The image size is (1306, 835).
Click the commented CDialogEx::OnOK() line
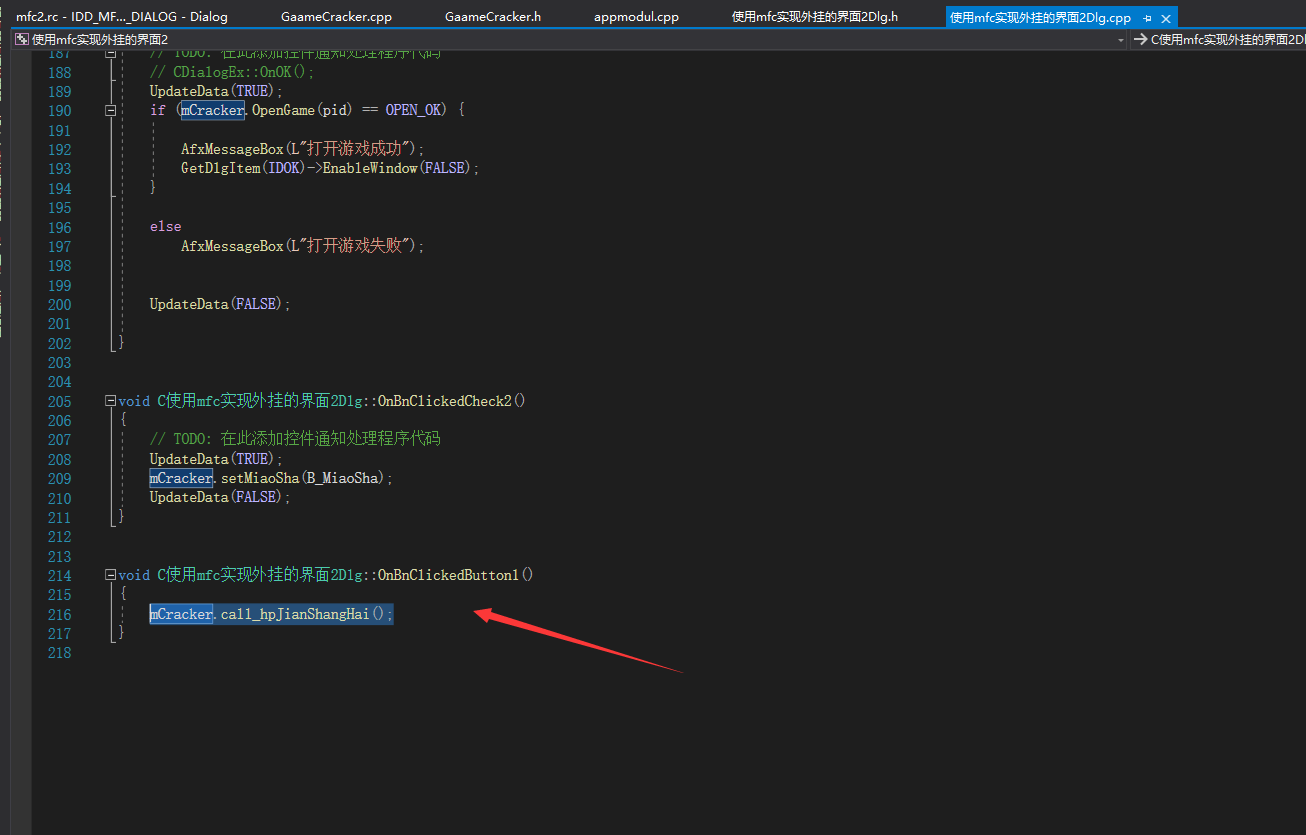[232, 72]
